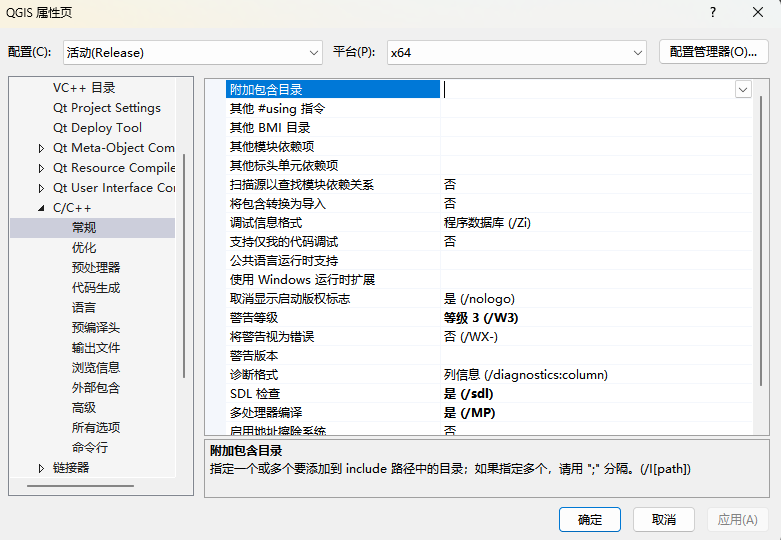Select the 附加包含目录 property row
Screen dimensions: 781x540
[333, 90]
